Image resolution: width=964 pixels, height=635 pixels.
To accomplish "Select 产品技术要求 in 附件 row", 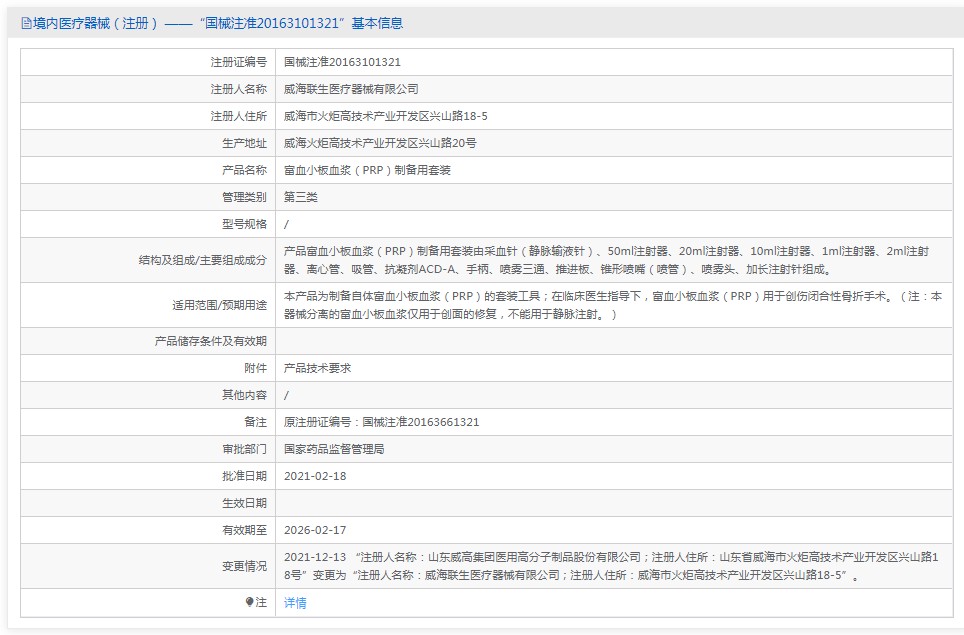I will pos(317,368).
